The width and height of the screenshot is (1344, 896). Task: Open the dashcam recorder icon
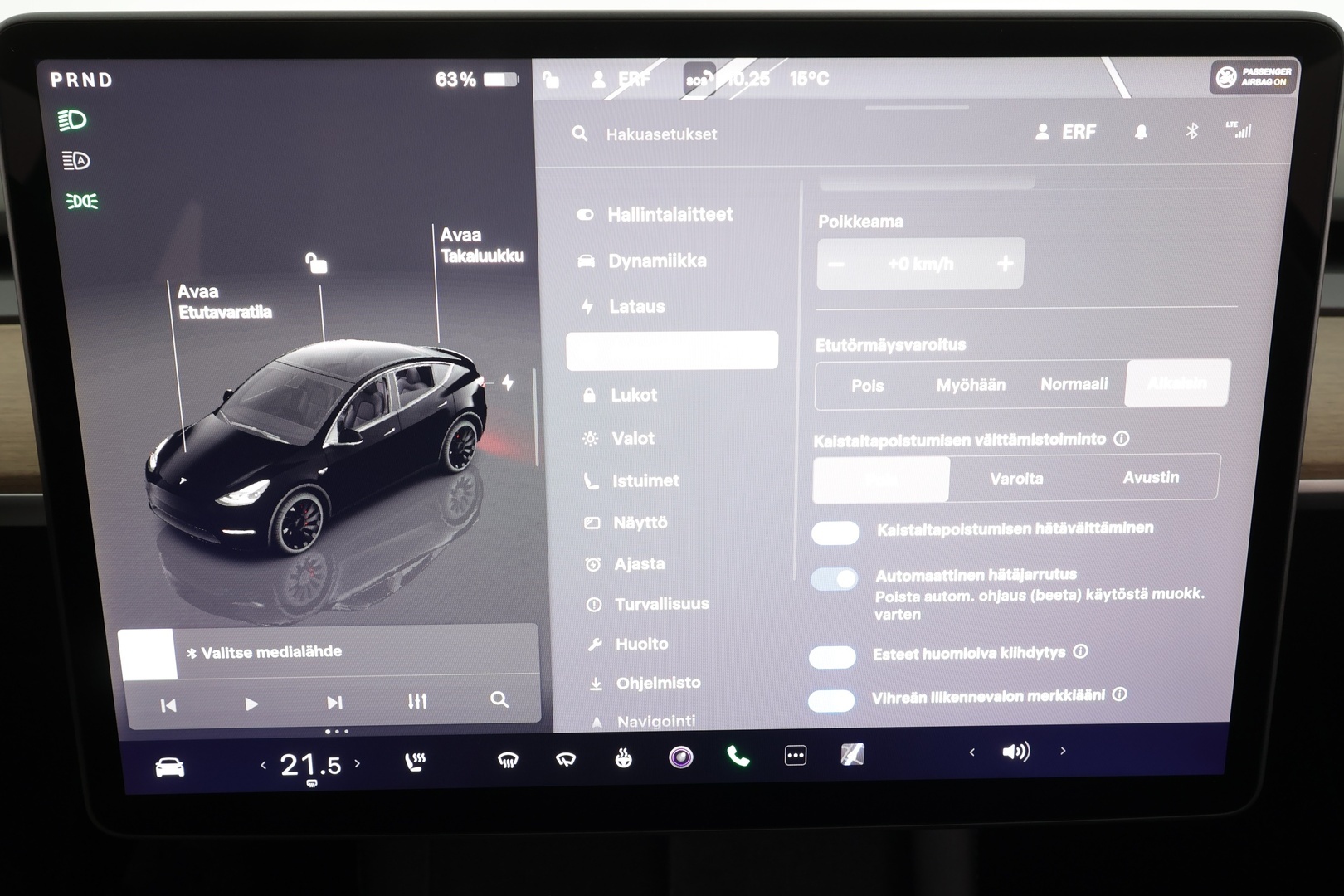point(853,753)
